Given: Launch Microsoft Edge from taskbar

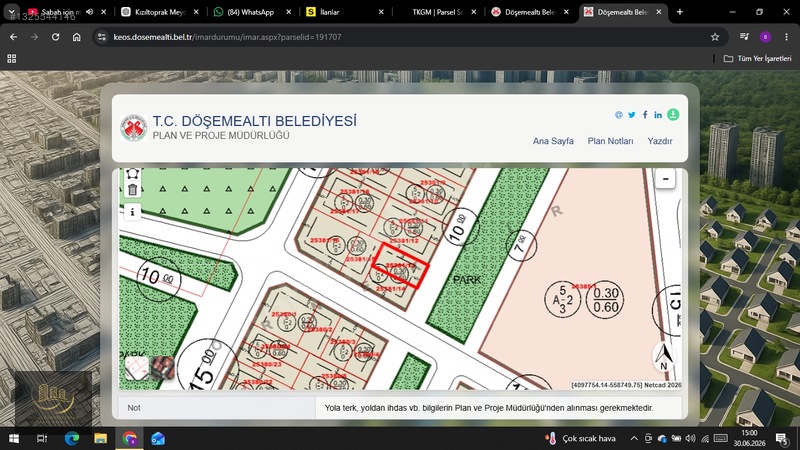Looking at the screenshot, I should (72, 439).
